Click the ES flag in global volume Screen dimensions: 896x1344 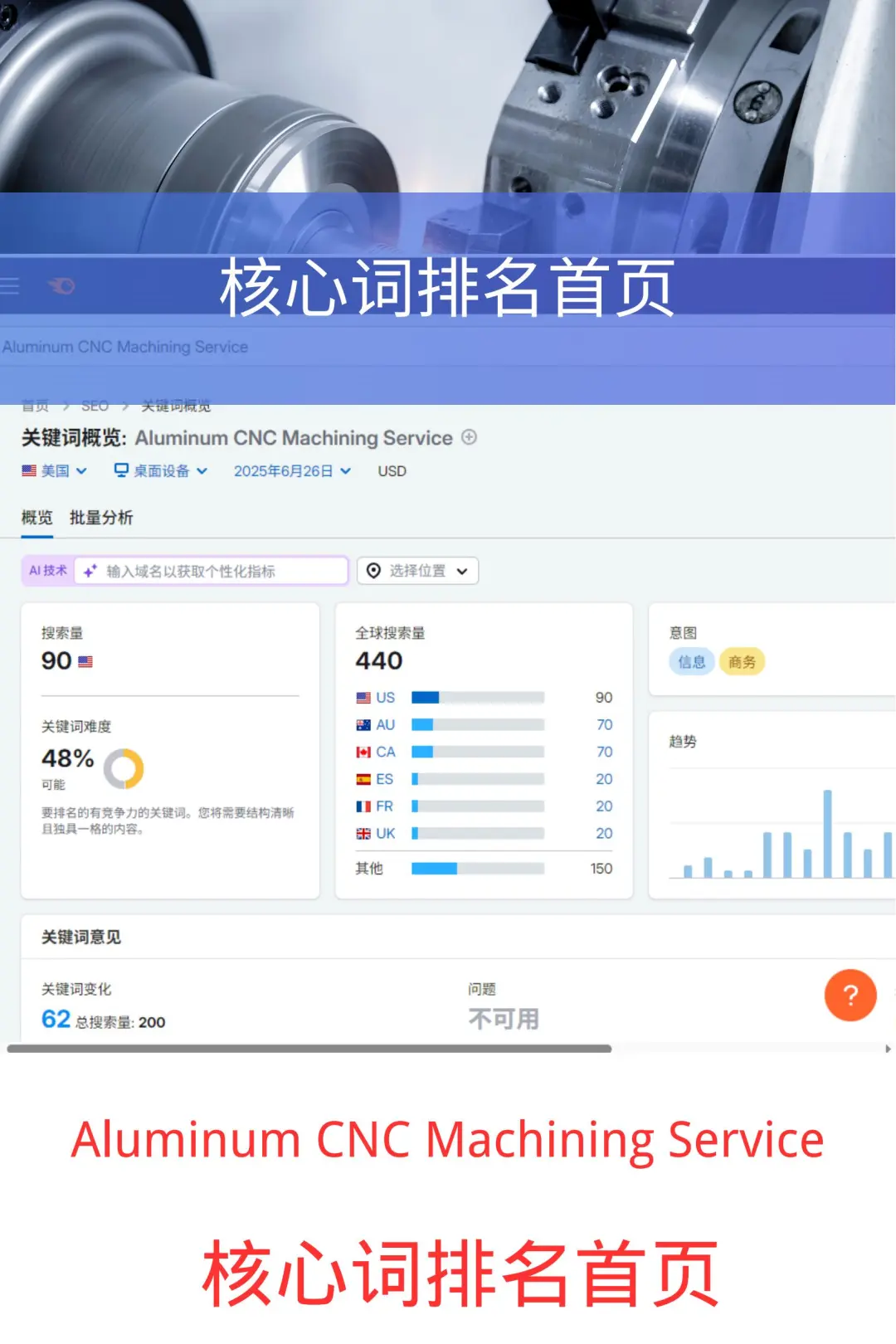click(363, 780)
